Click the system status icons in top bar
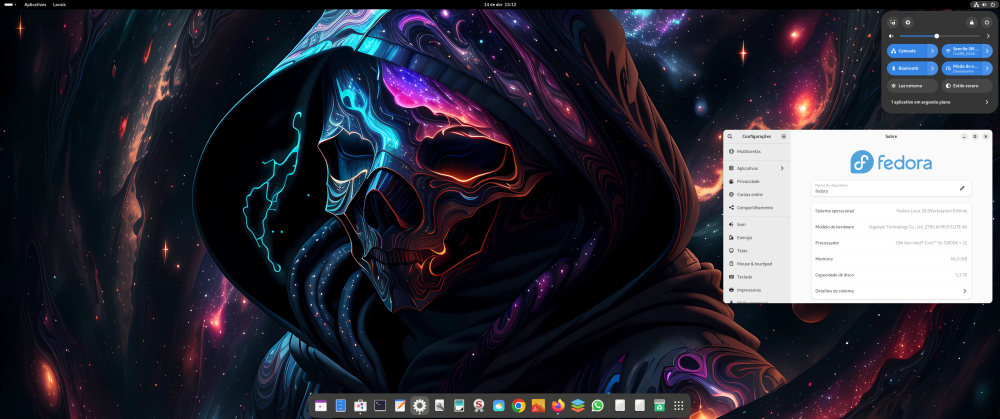The width and height of the screenshot is (1000, 419). click(x=983, y=4)
